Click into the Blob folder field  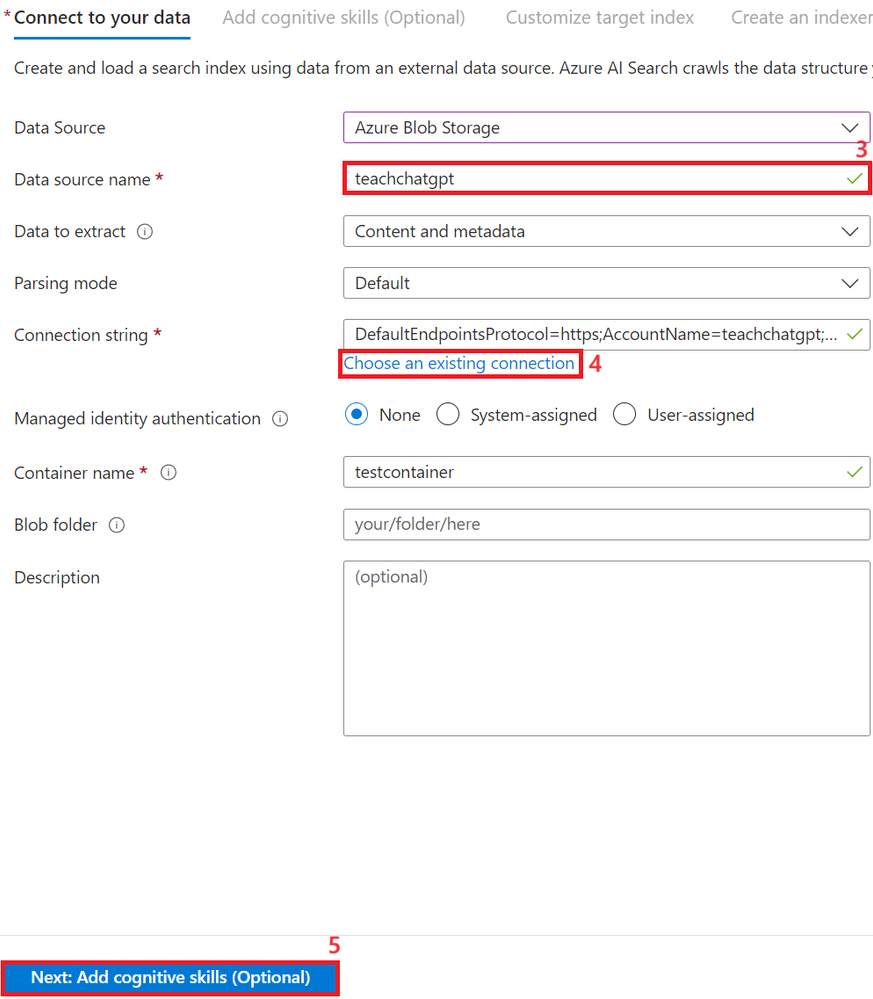(606, 525)
